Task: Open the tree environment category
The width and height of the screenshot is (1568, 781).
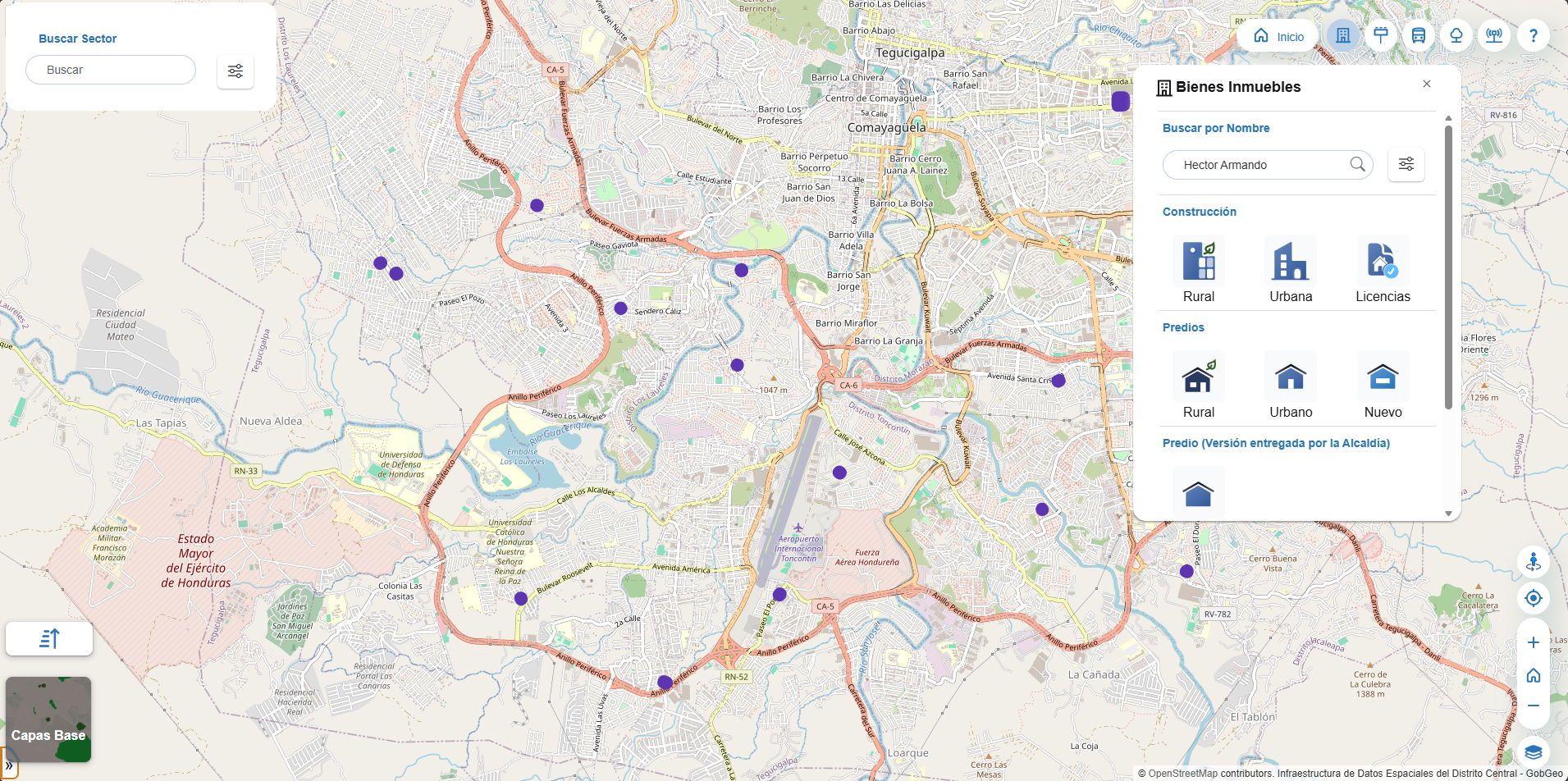Action: click(1456, 35)
